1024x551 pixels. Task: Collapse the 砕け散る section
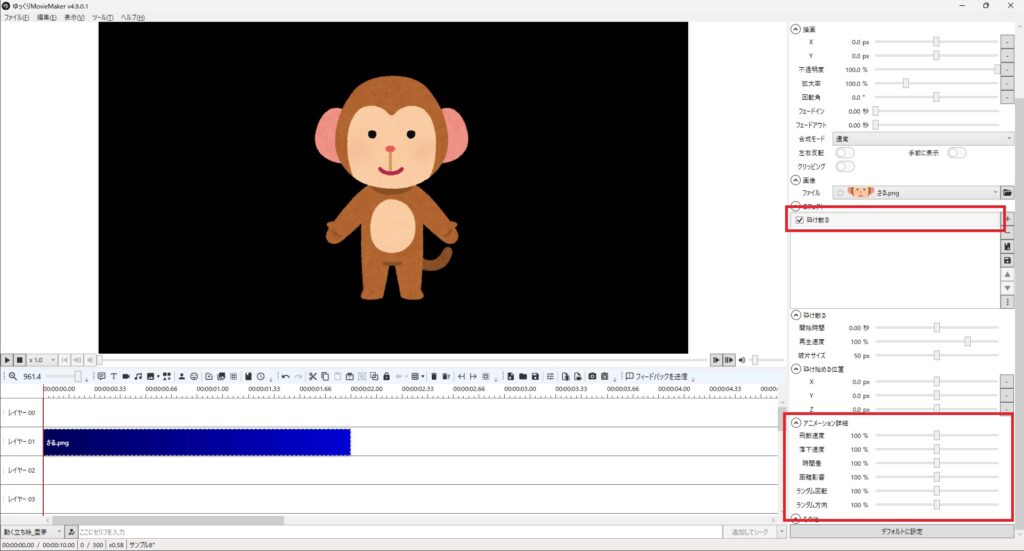tap(795, 315)
